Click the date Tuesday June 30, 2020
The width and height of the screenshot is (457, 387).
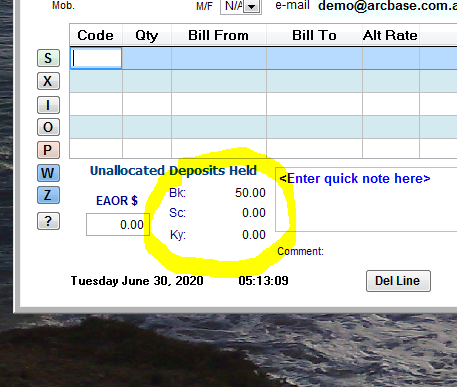pos(137,281)
